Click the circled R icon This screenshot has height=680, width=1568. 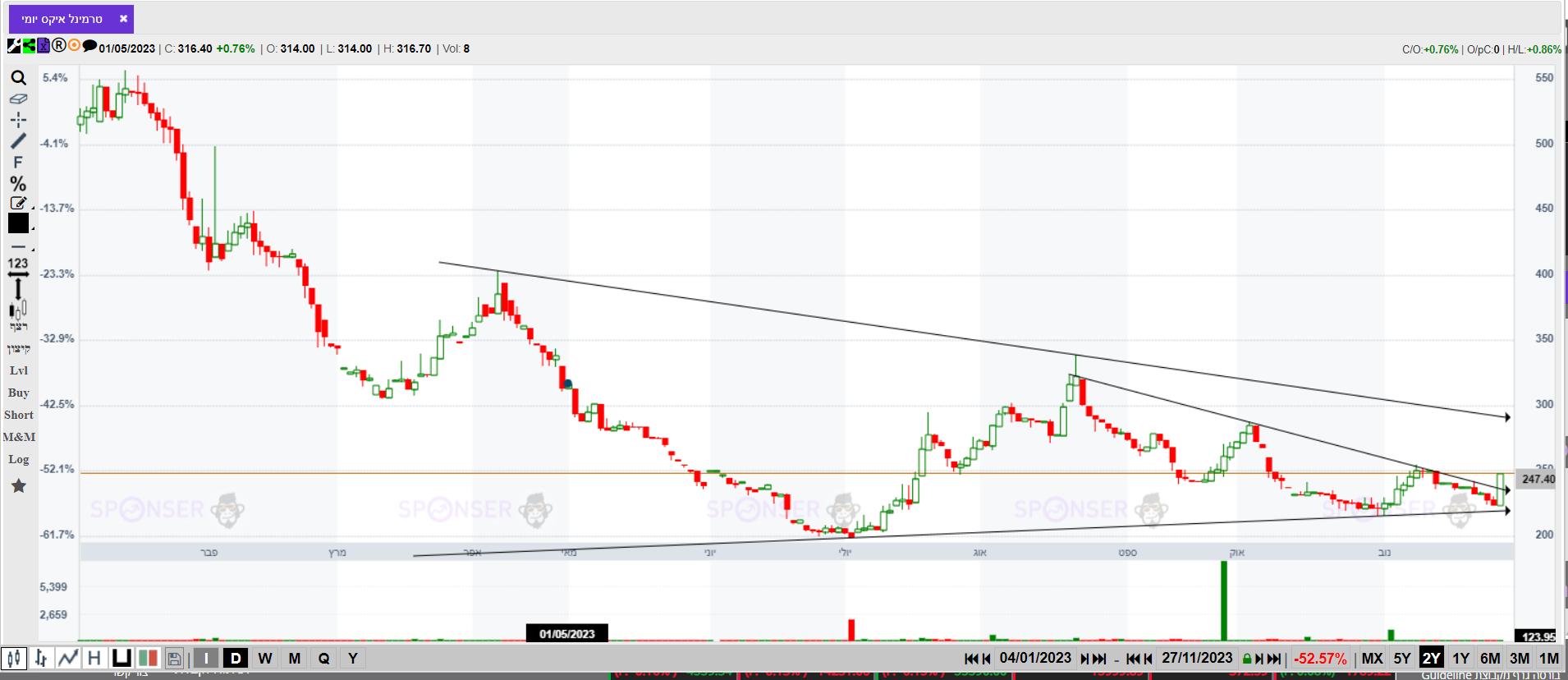[x=59, y=45]
